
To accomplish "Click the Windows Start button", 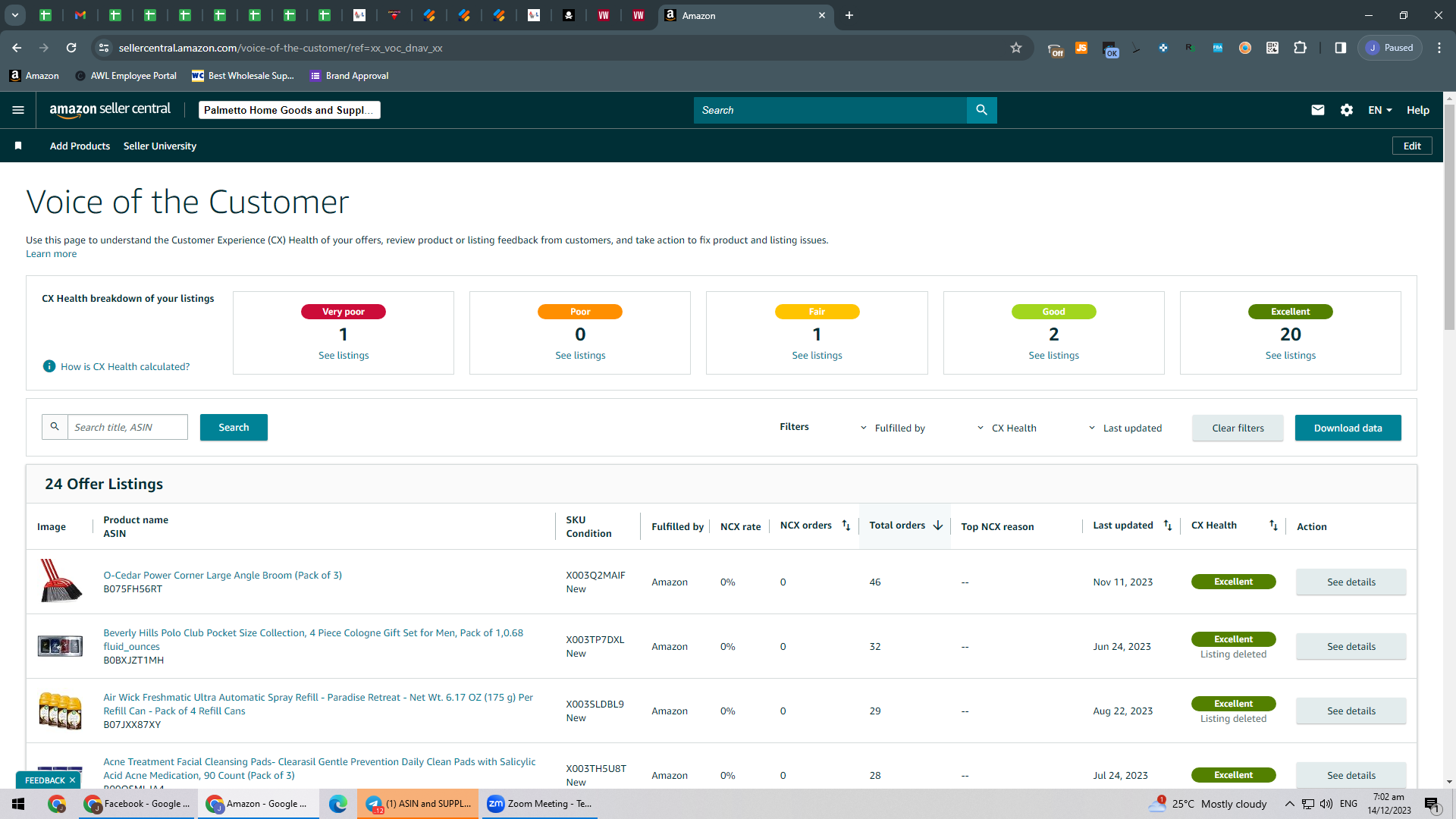I will coord(18,804).
